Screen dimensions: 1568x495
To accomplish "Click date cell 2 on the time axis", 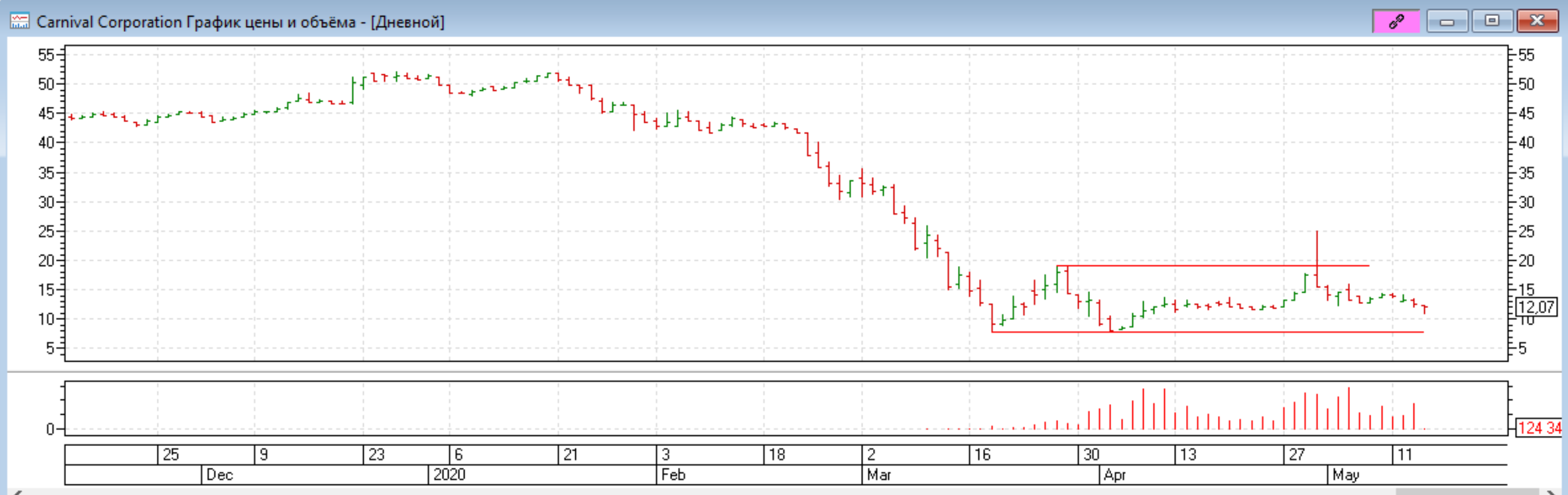I will coord(871,455).
